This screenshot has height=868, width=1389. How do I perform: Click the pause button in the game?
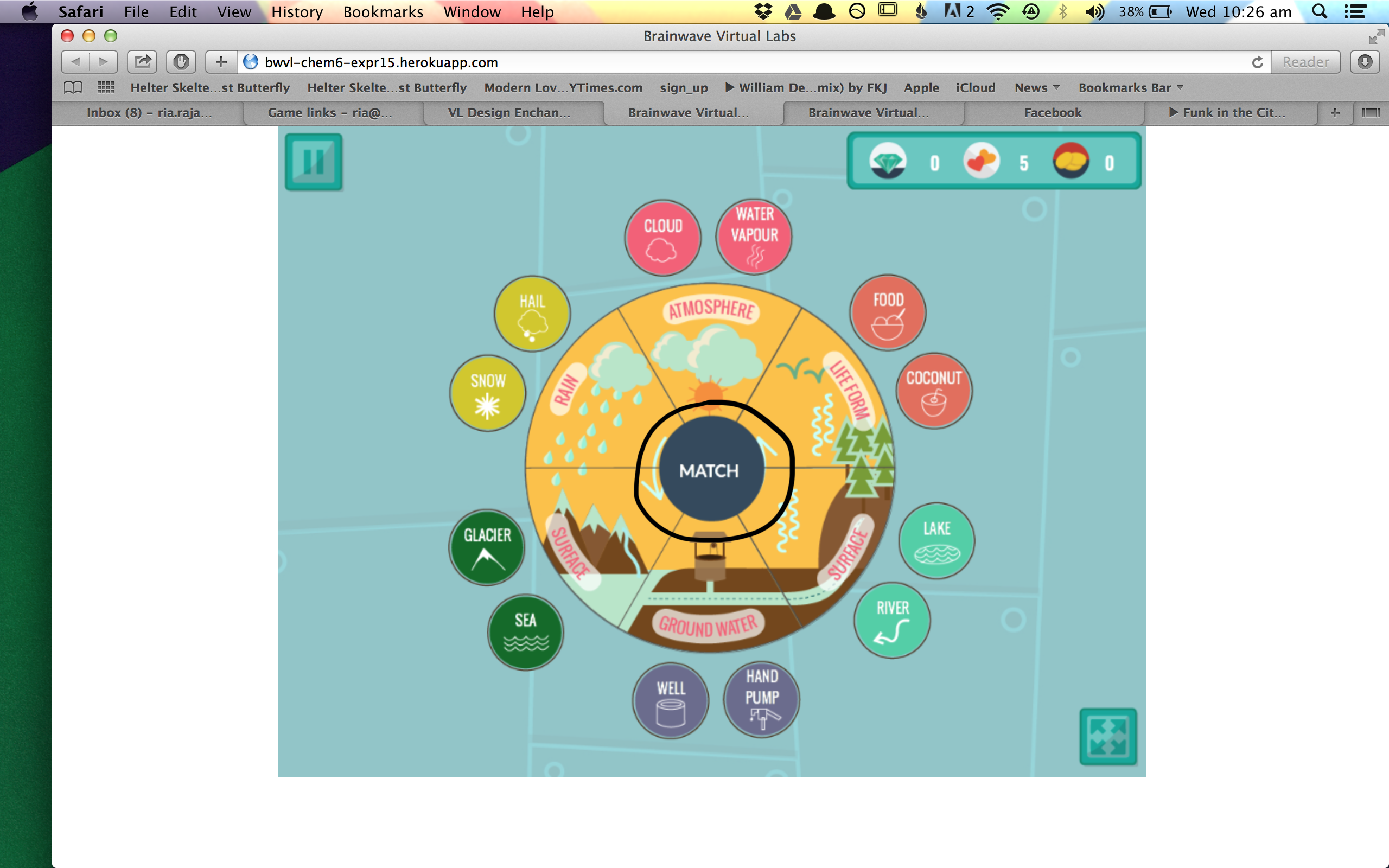pyautogui.click(x=314, y=162)
